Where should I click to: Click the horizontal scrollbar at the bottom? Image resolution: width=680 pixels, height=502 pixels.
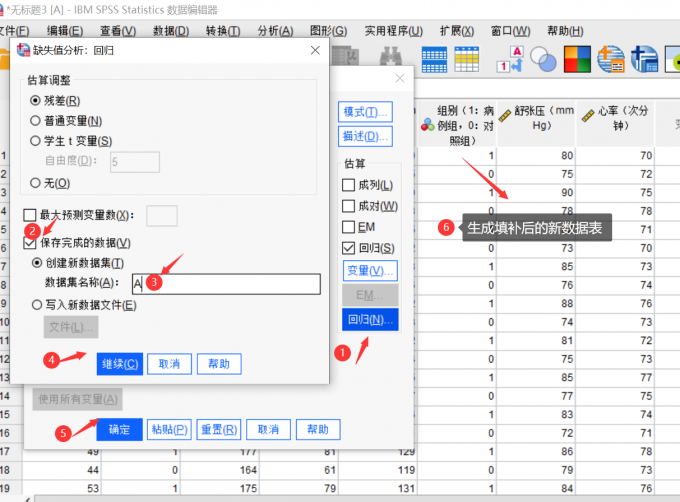pos(356,499)
